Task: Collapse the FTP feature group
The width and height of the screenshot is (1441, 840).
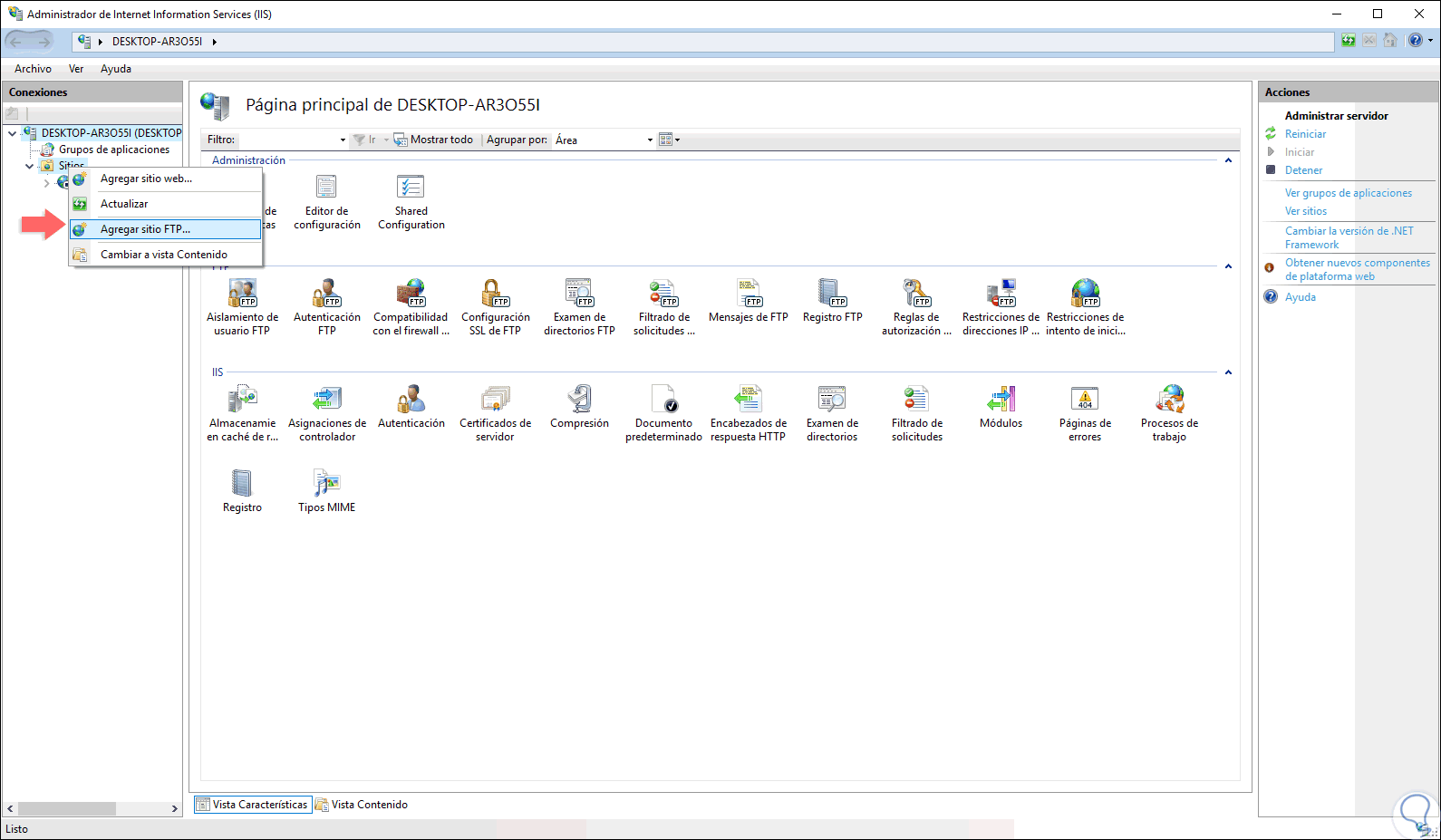Action: tap(1228, 266)
